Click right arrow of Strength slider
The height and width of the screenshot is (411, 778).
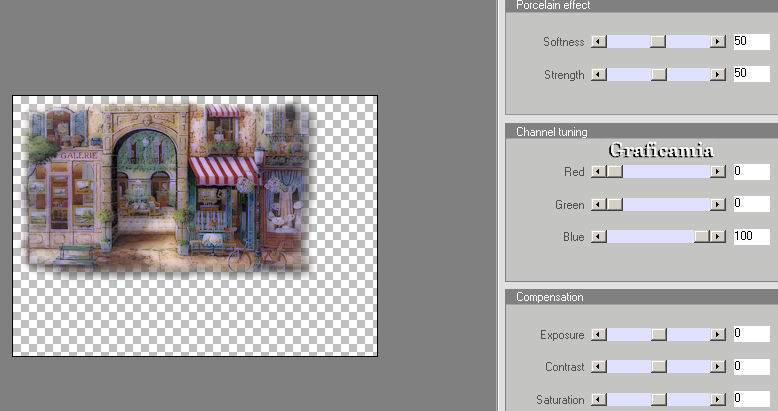click(x=718, y=74)
